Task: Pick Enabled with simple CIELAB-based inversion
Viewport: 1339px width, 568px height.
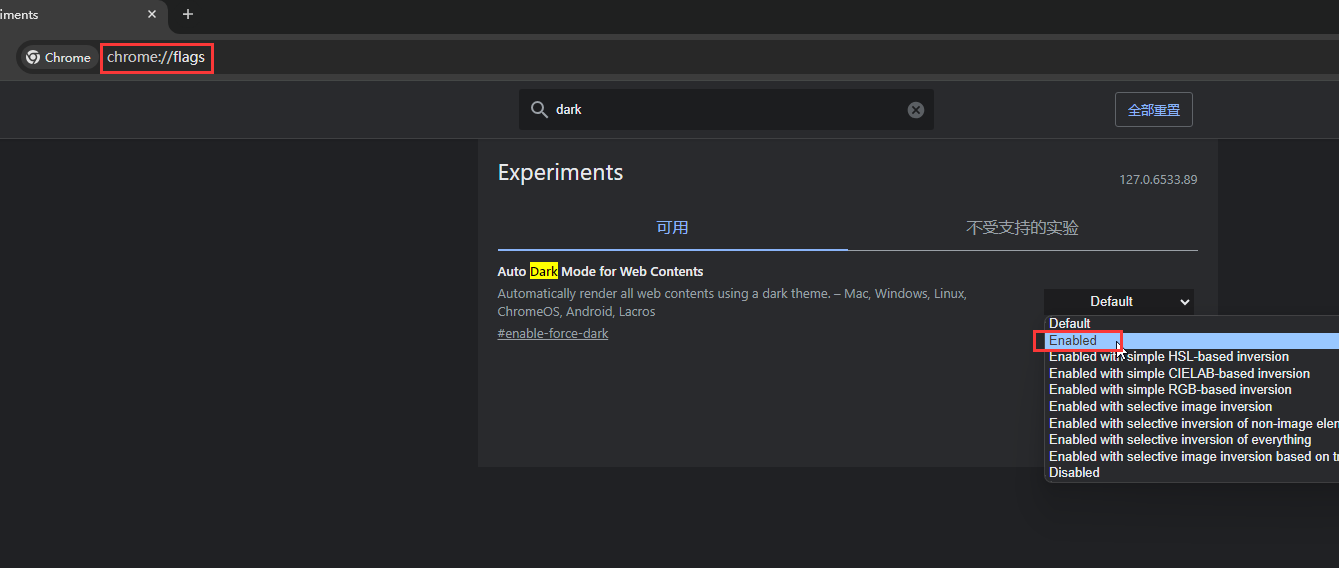Action: click(1179, 373)
